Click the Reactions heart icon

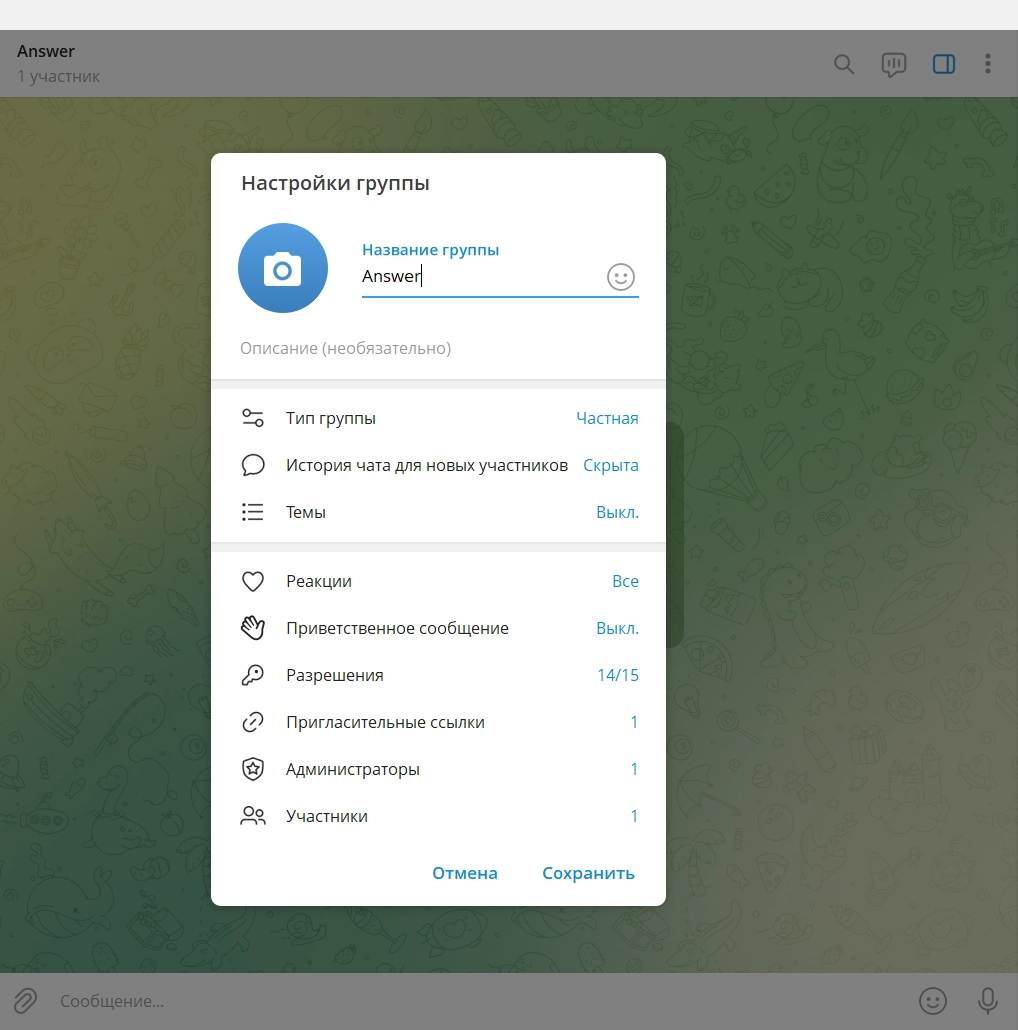tap(253, 581)
